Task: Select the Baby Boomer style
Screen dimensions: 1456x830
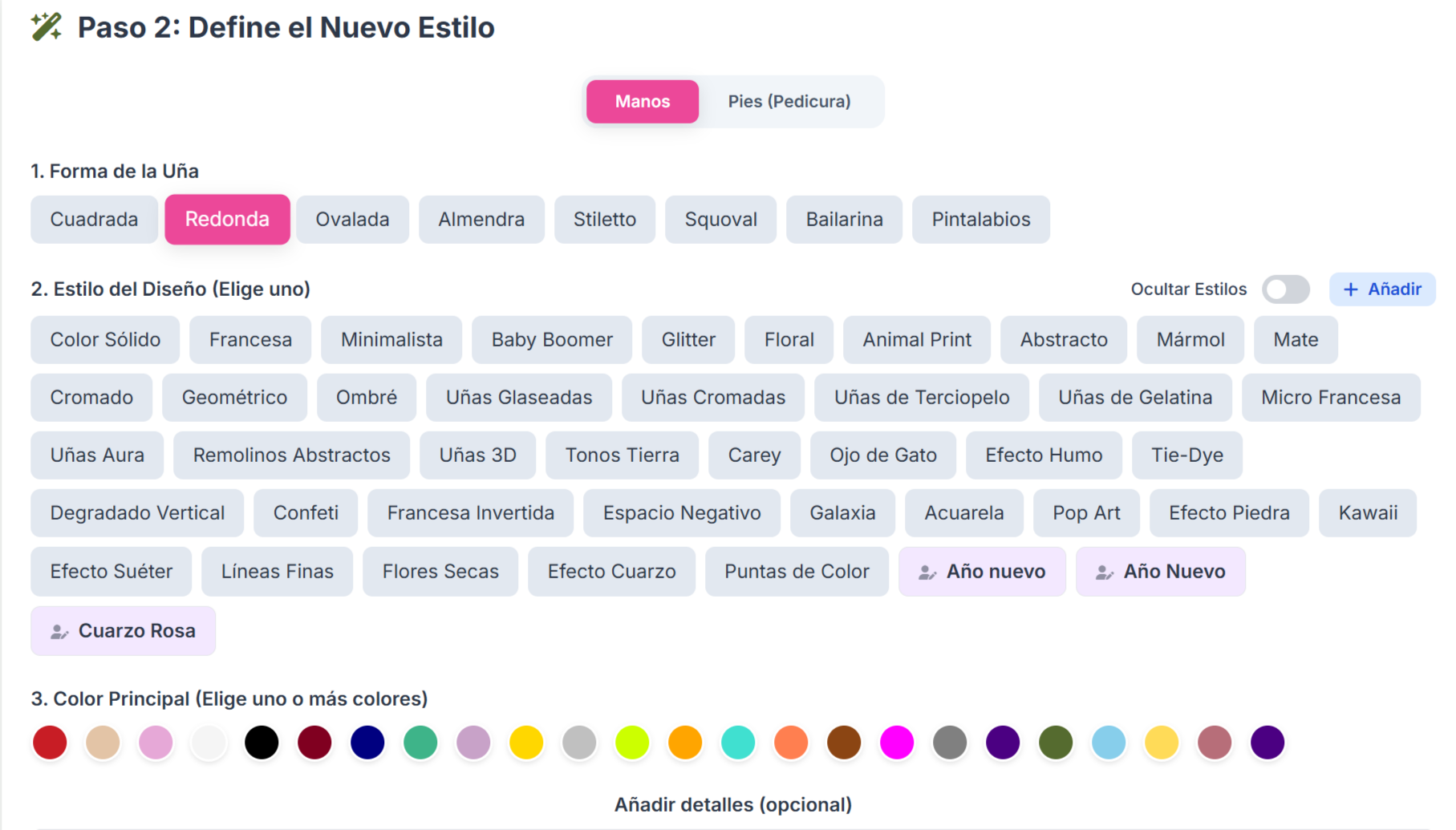Action: coord(551,339)
